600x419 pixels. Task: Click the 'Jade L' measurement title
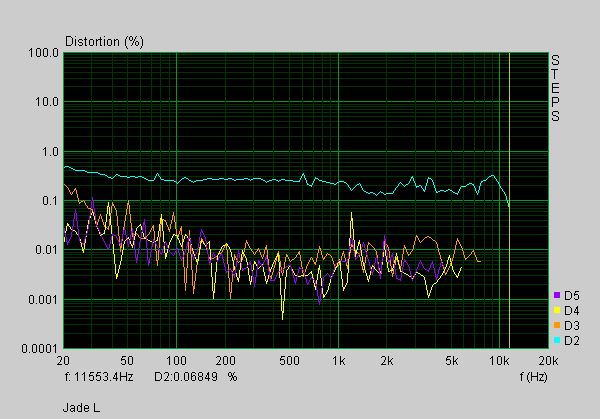82,408
